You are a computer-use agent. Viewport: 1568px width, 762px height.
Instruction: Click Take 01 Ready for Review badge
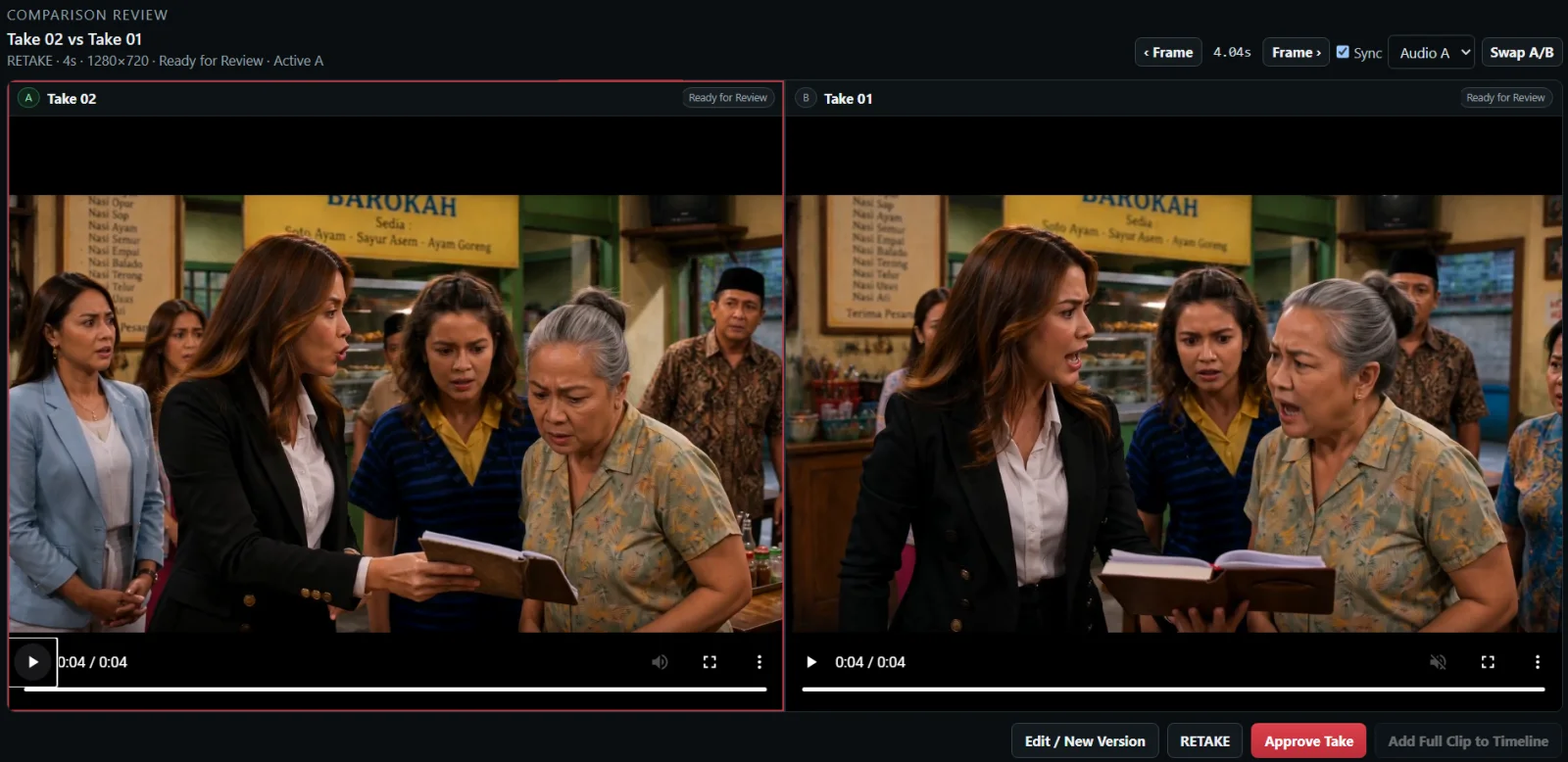coord(1505,98)
